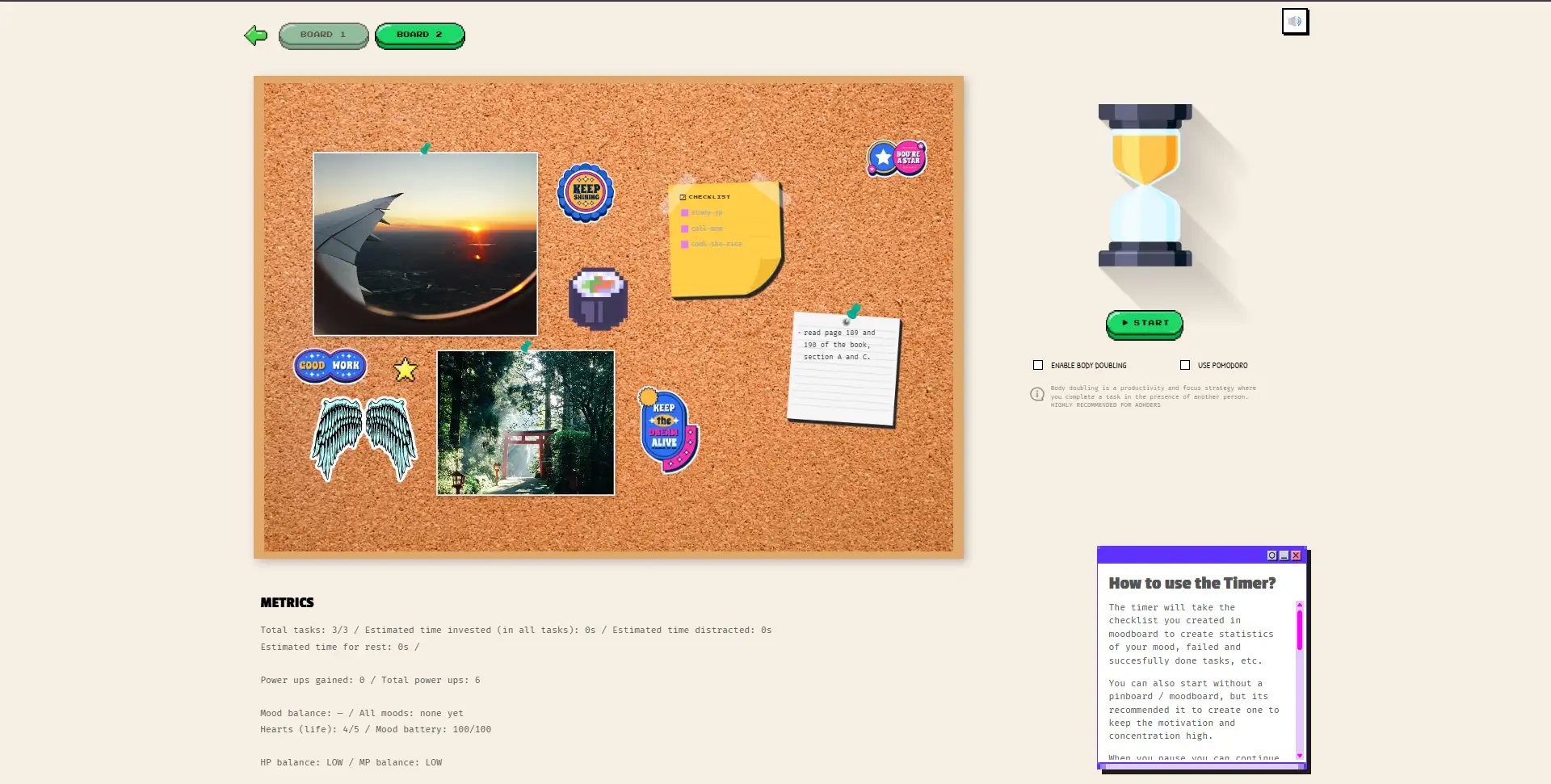Click the help window scroll-down arrow
Image resolution: width=1551 pixels, height=784 pixels.
[x=1300, y=757]
